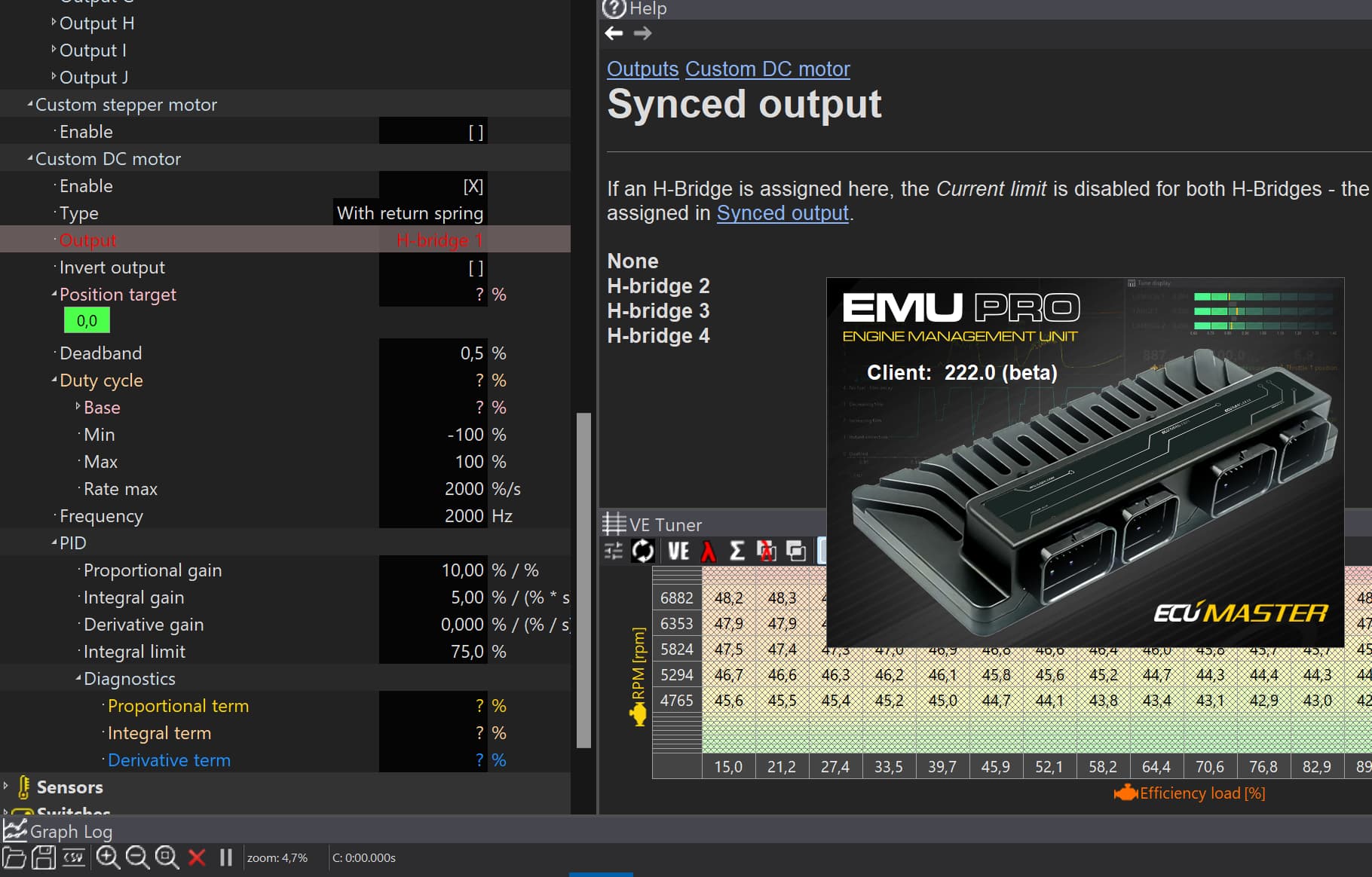Viewport: 1372px width, 877px height.
Task: Expand Output H tree node
Action: (54, 22)
